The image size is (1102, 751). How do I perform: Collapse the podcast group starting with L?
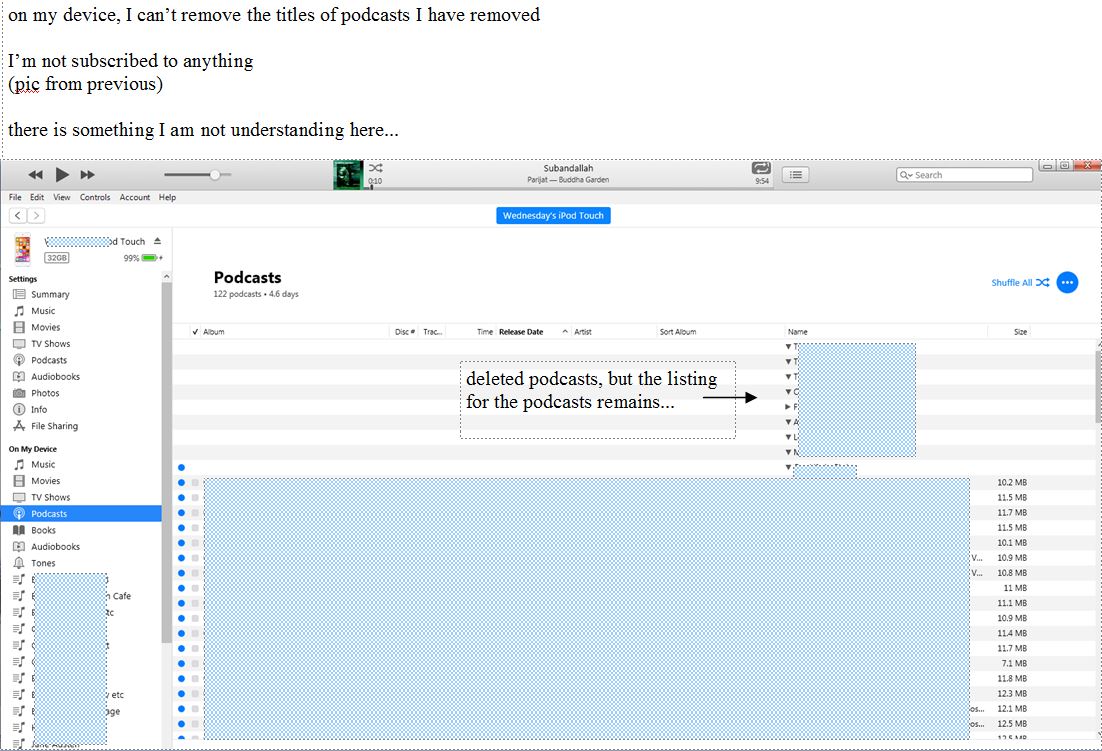788,437
